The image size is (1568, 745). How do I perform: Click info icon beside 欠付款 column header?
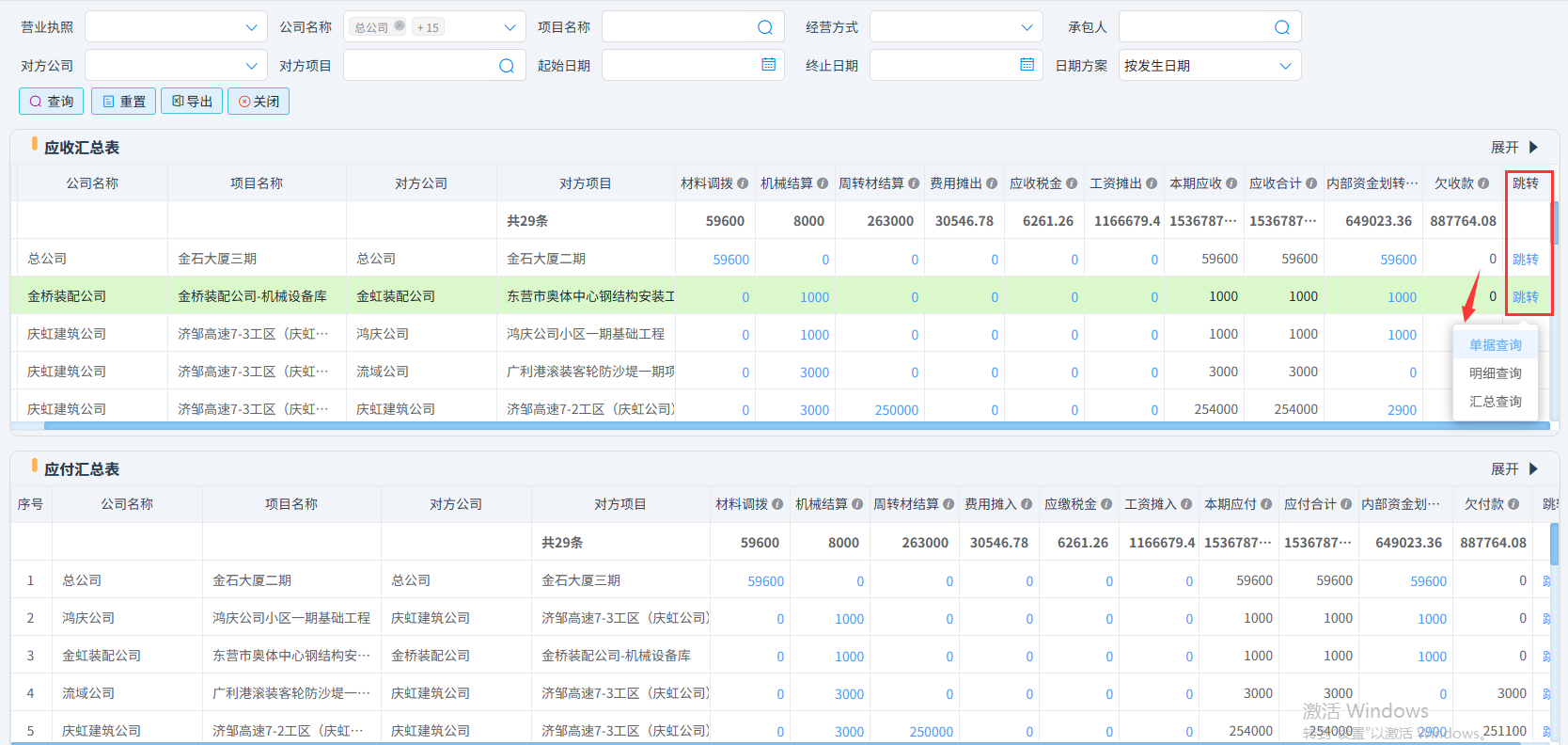pyautogui.click(x=1513, y=504)
